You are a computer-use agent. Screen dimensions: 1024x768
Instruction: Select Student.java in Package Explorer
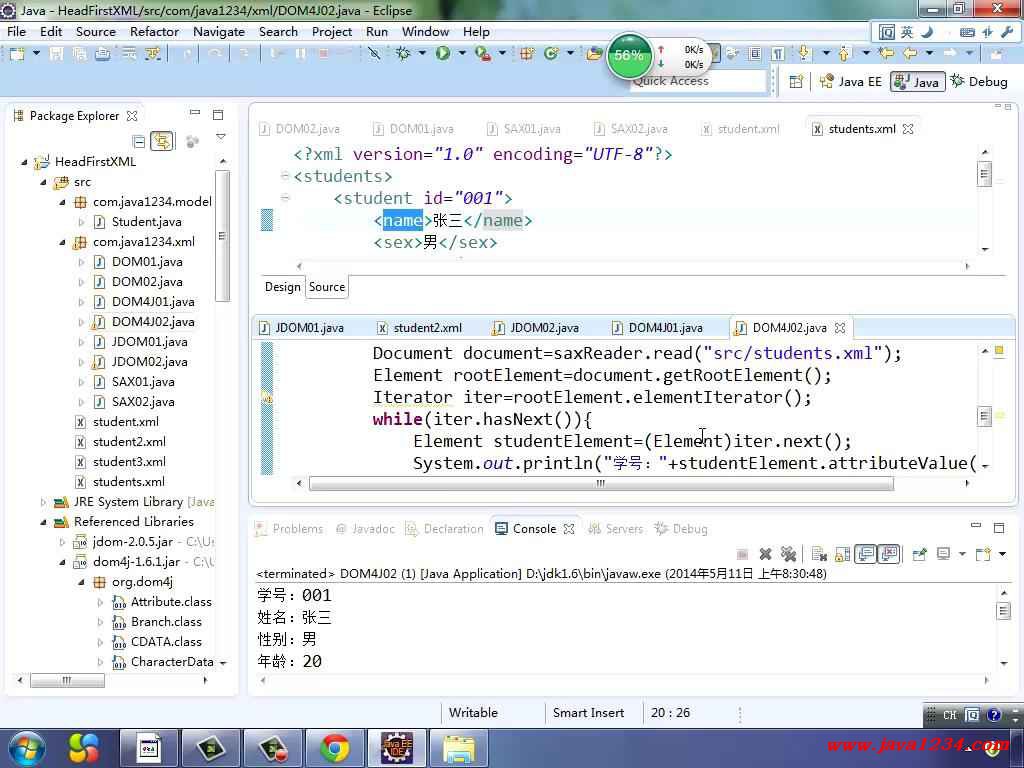point(138,222)
